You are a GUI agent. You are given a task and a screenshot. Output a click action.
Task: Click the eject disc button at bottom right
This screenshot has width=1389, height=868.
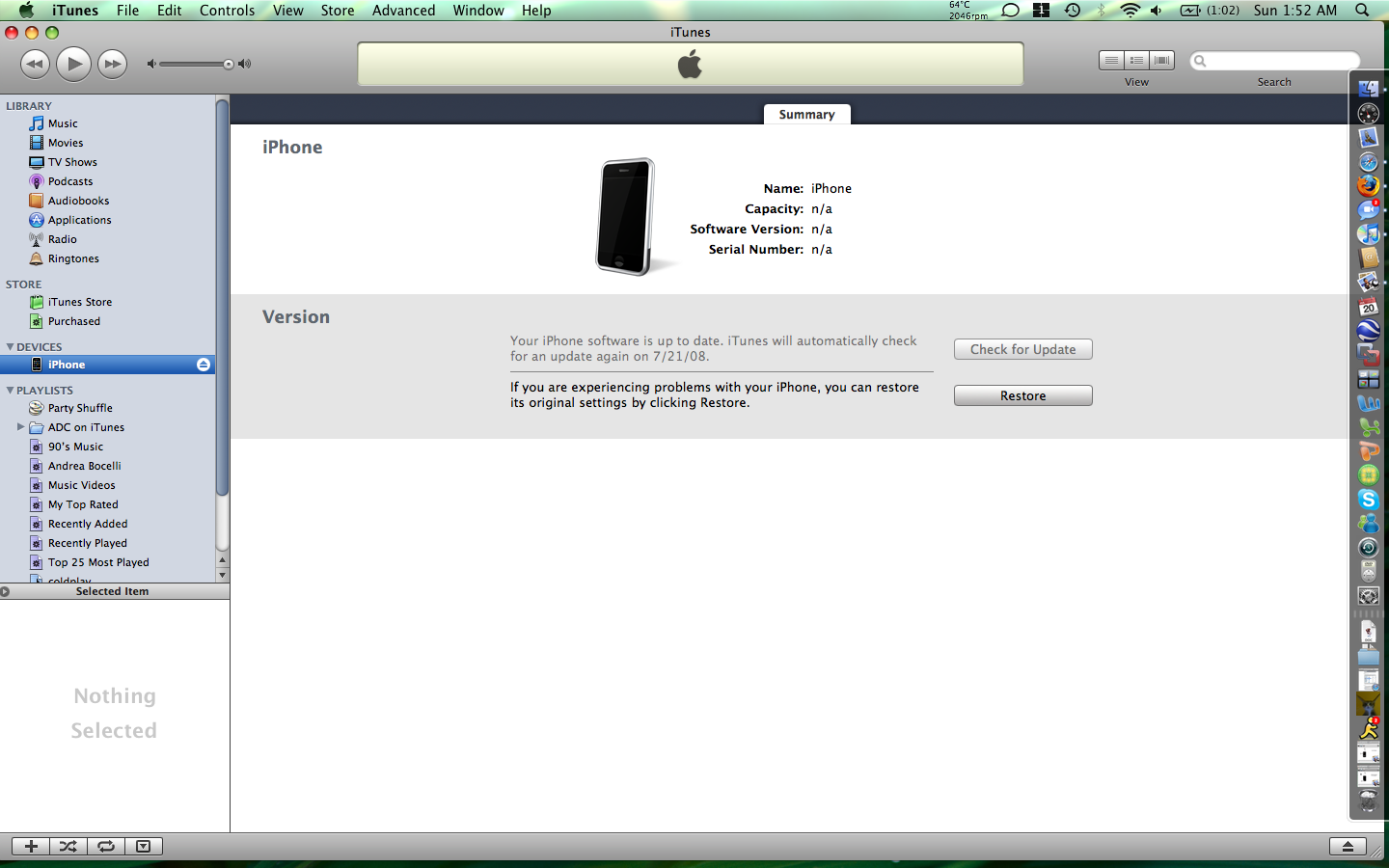[1348, 846]
